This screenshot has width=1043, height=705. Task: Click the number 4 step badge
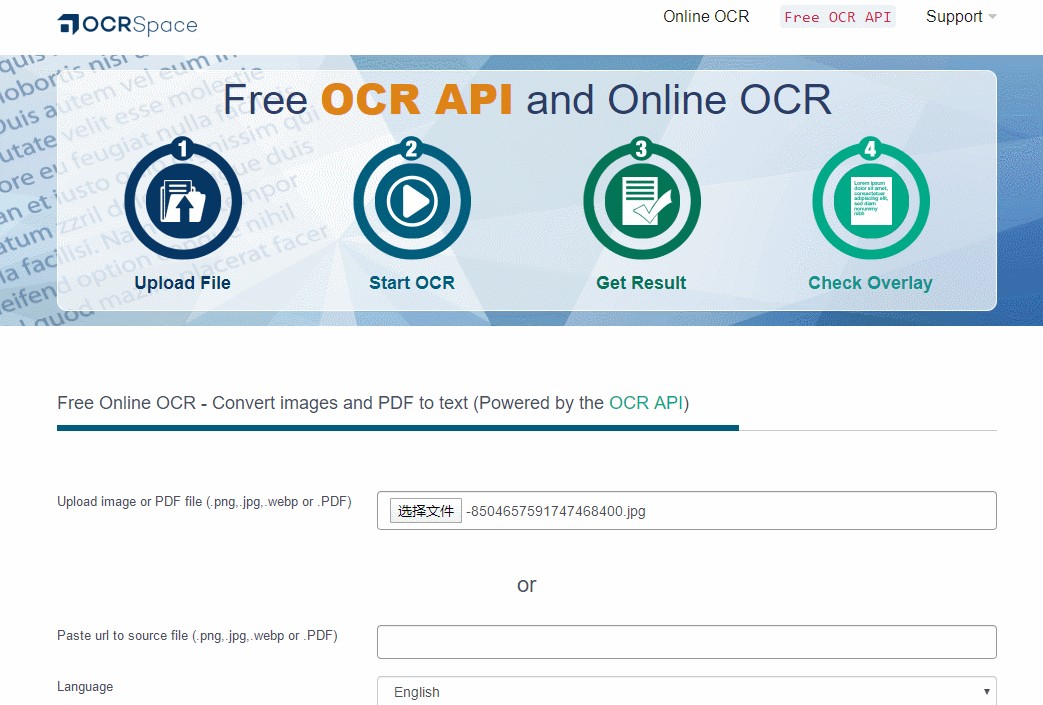pyautogui.click(x=870, y=150)
